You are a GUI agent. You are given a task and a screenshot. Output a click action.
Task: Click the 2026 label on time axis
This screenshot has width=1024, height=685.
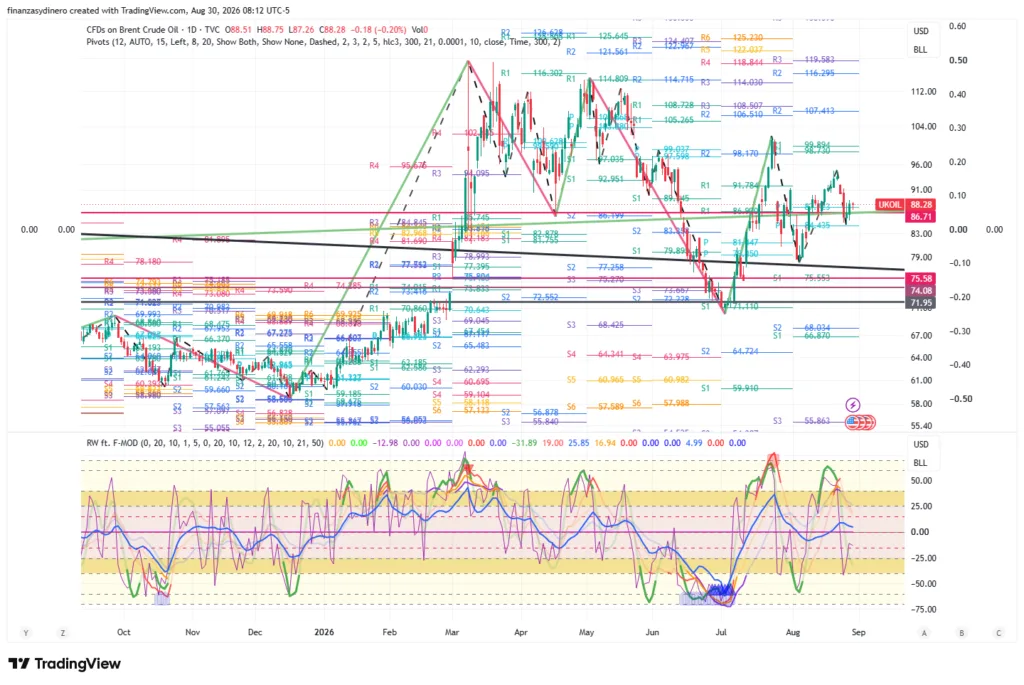pyautogui.click(x=324, y=632)
